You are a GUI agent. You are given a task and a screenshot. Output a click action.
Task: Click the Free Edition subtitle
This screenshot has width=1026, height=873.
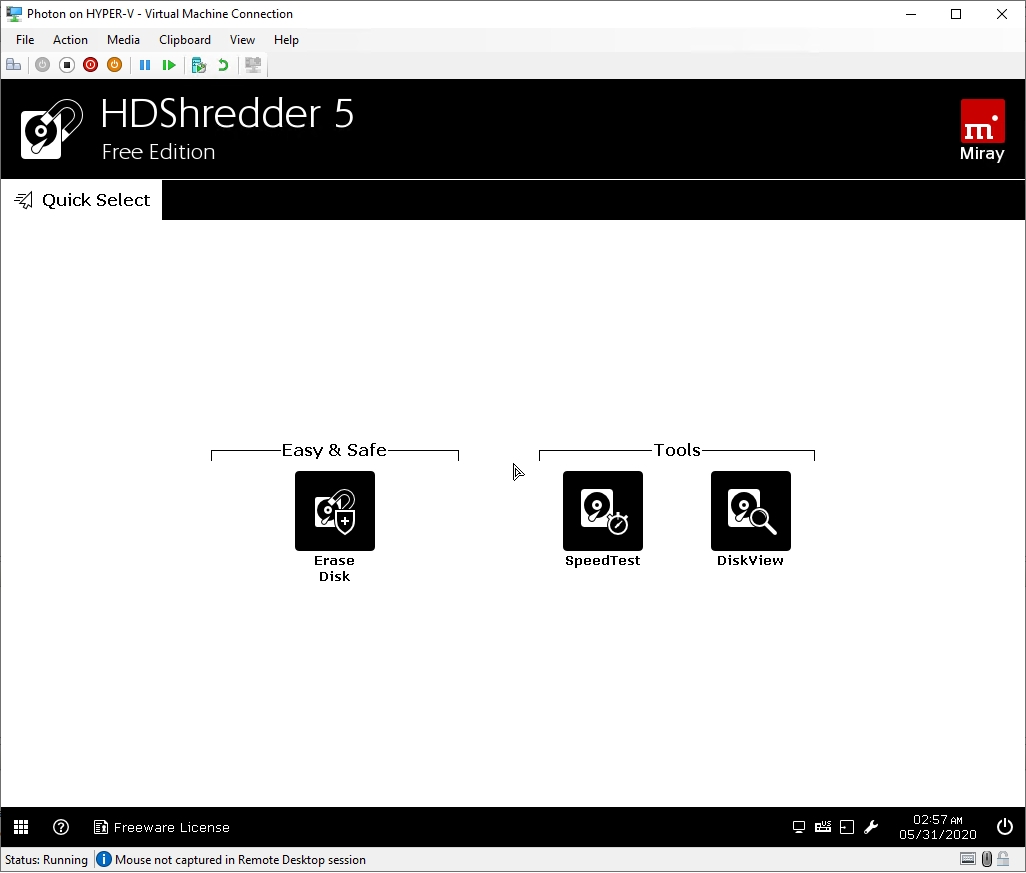pyautogui.click(x=158, y=152)
